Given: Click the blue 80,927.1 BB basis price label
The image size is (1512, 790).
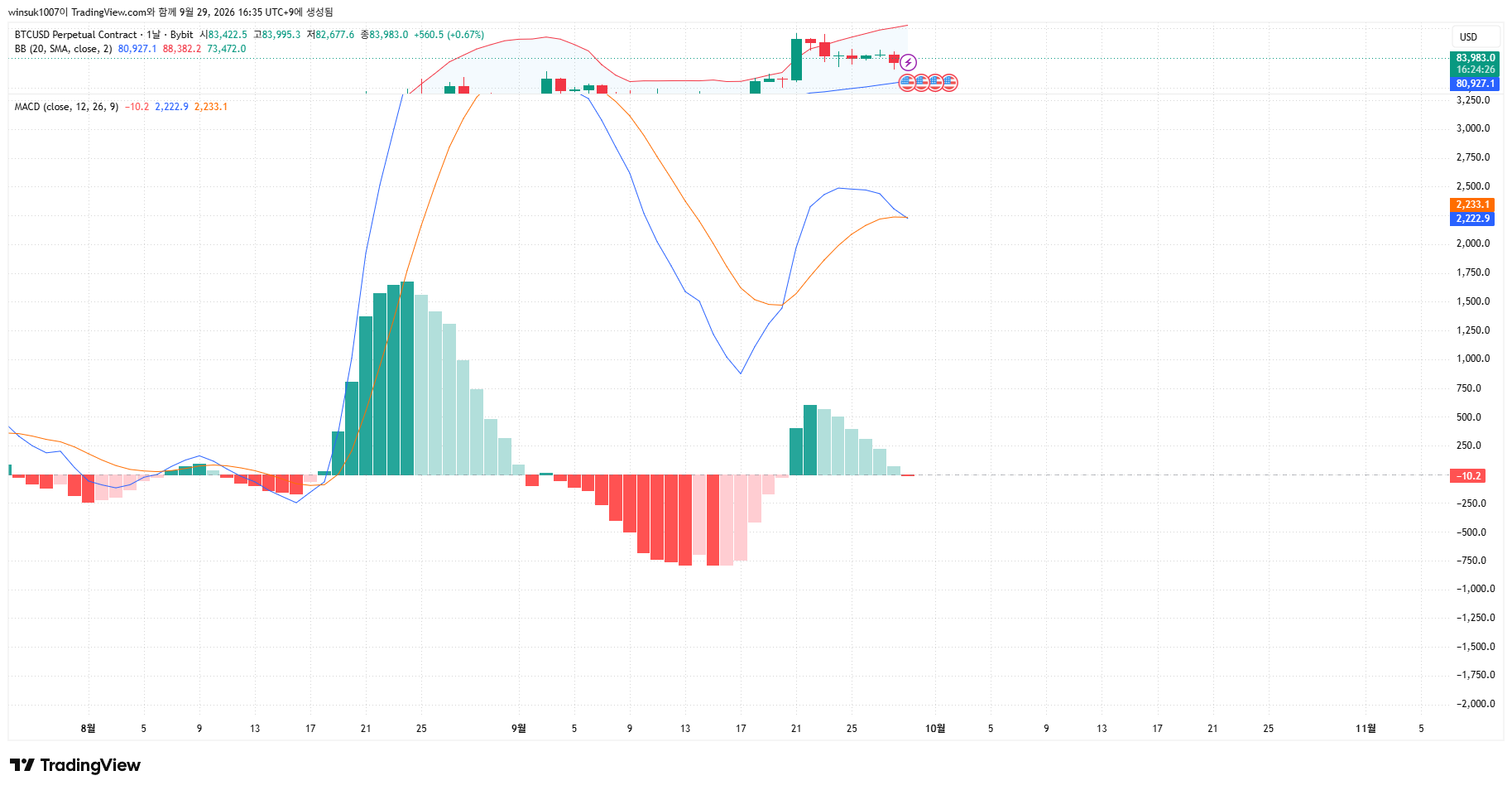Looking at the screenshot, I should (x=1476, y=84).
